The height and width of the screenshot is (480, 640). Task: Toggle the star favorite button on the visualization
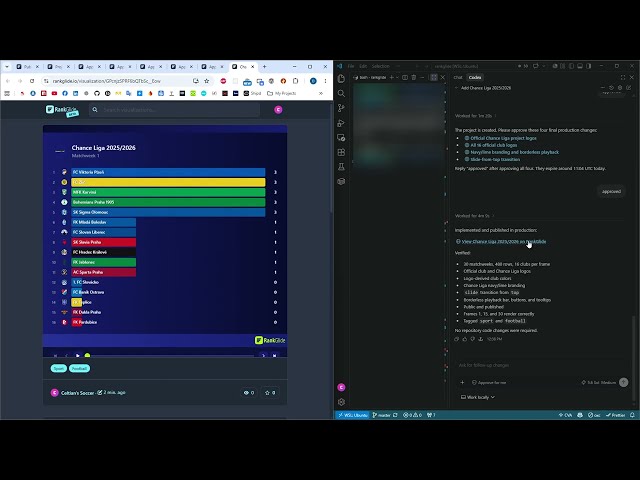point(270,393)
